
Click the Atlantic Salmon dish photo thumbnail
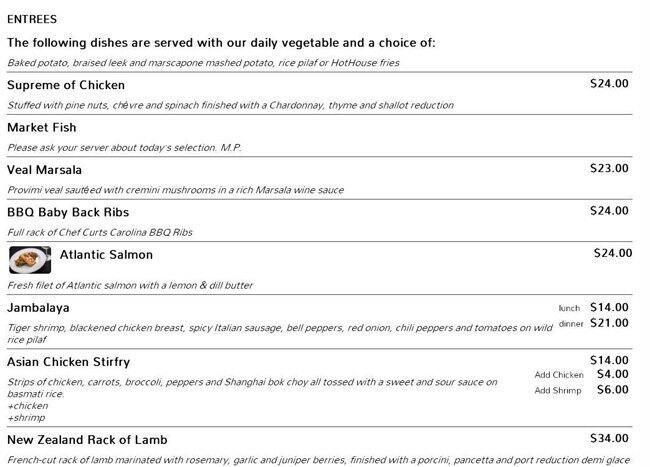point(30,260)
